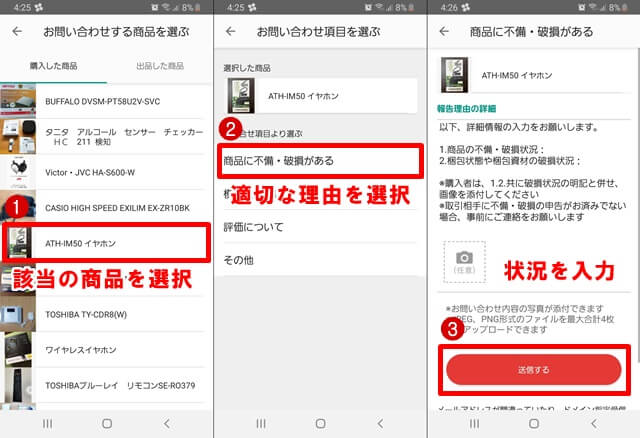Tap back arrow on 商品に不備・破損がある screen

point(445,31)
